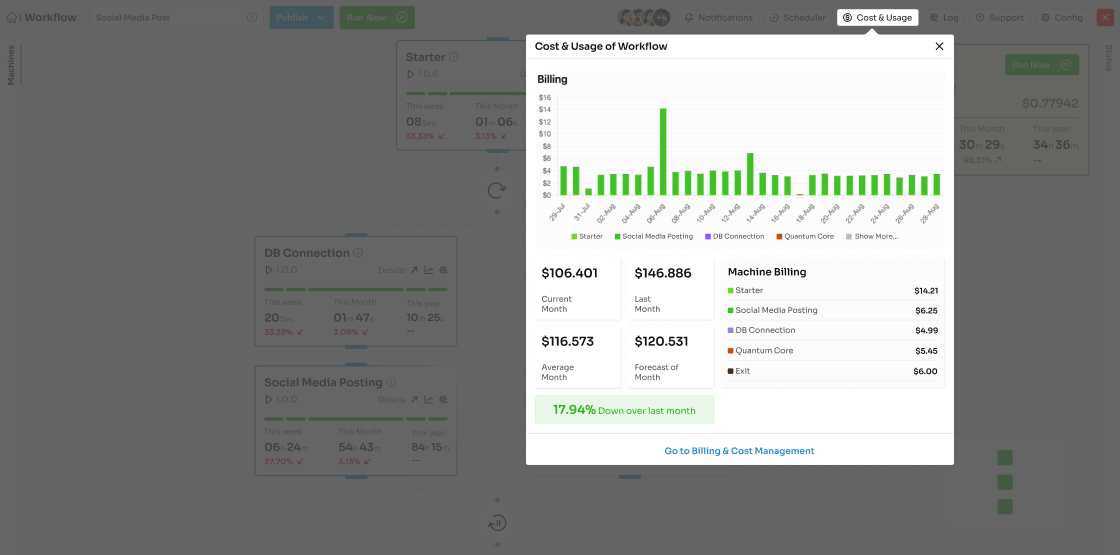Click Social Media Posting details arrow icon
The height and width of the screenshot is (555, 1120).
coord(413,399)
